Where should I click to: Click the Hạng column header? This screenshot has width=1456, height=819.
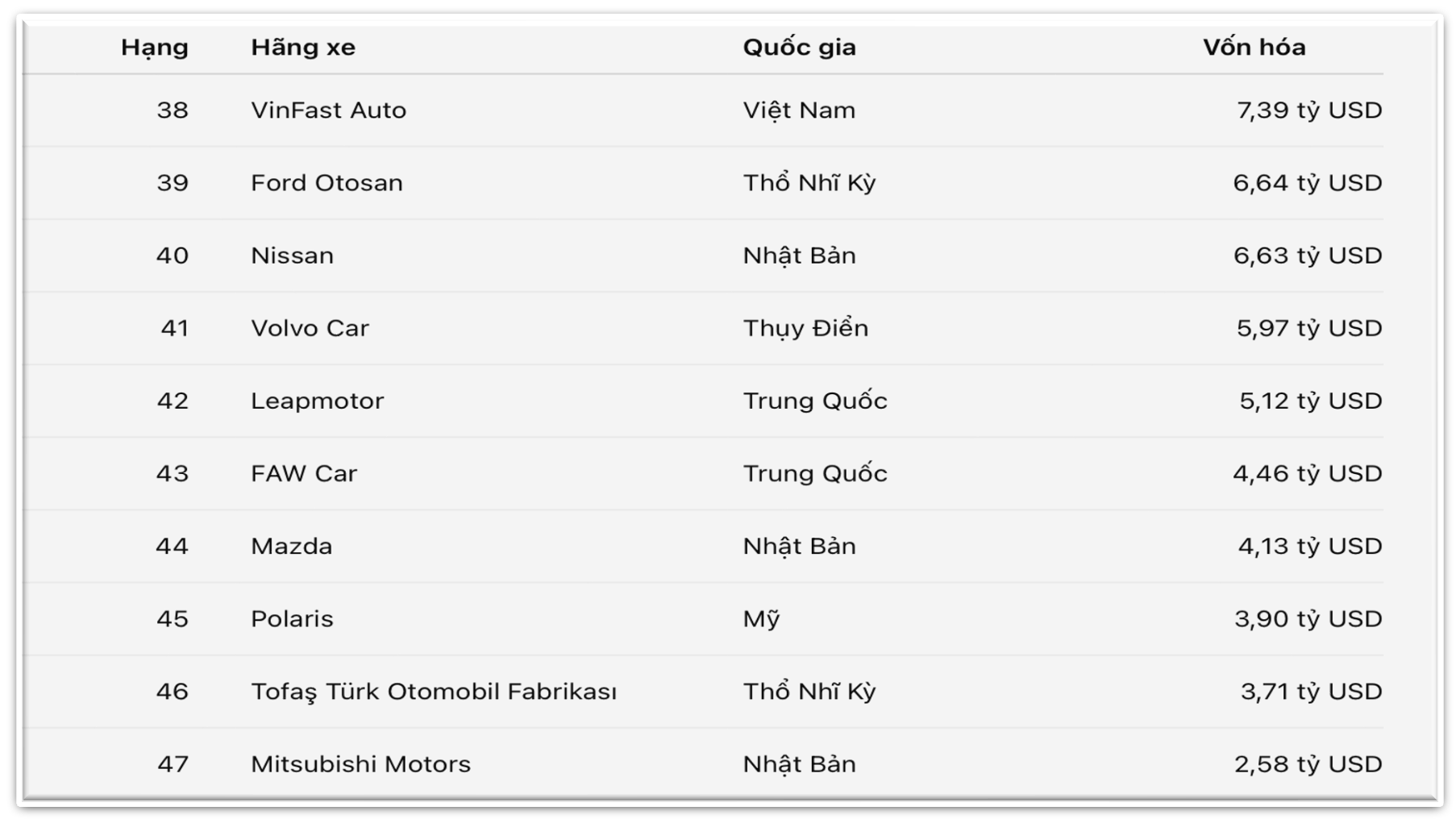pos(155,48)
